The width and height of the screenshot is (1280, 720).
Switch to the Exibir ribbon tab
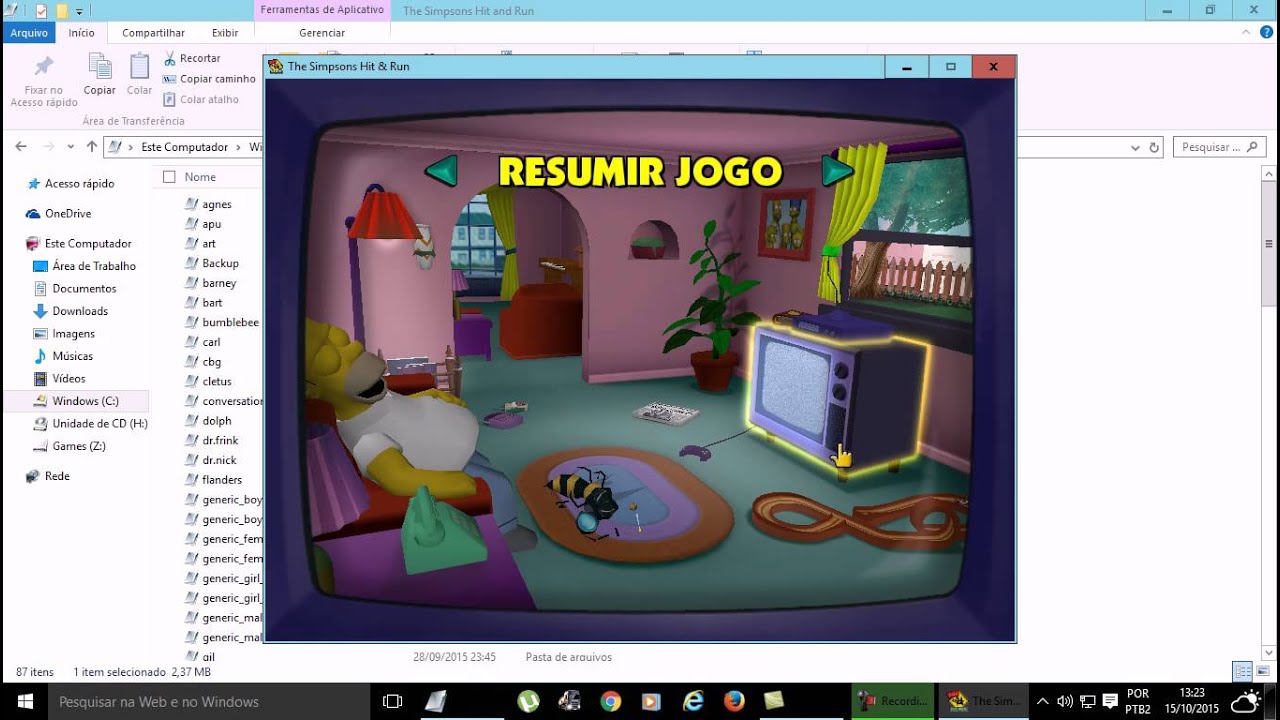coord(225,33)
